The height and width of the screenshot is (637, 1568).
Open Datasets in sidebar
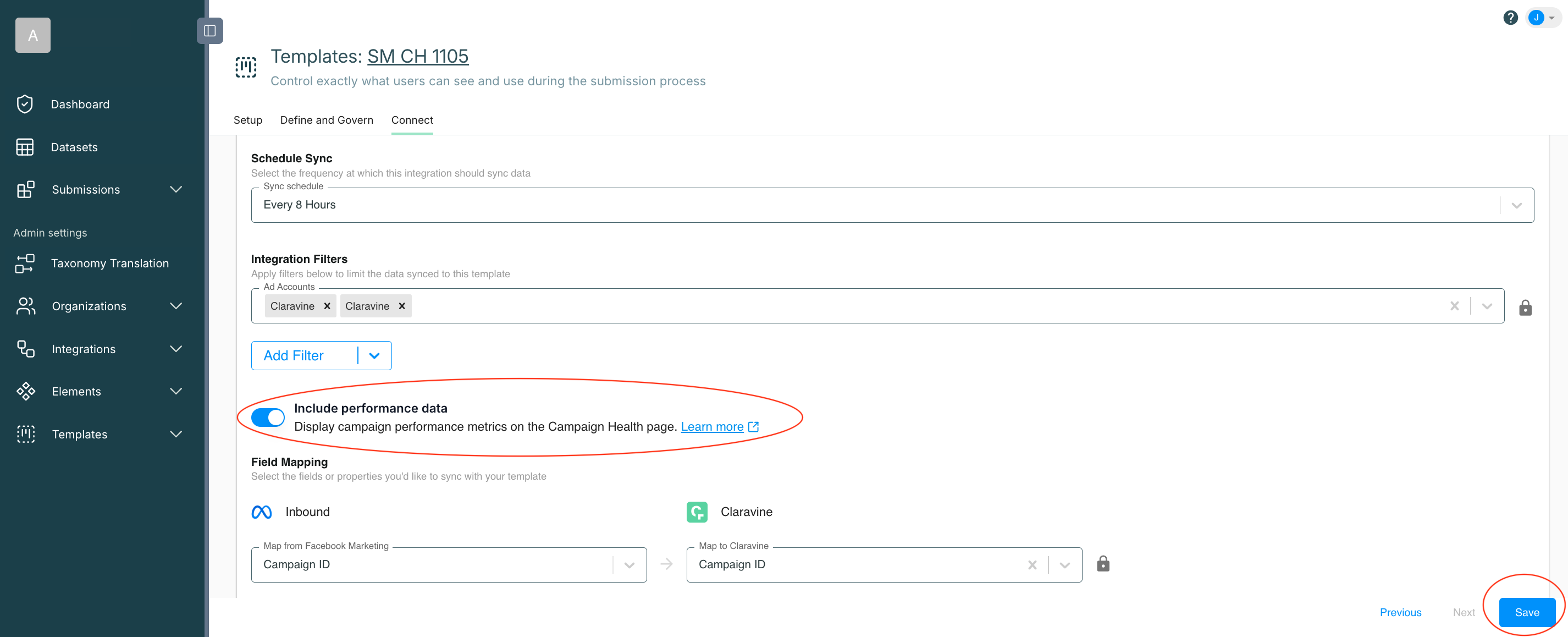click(74, 147)
